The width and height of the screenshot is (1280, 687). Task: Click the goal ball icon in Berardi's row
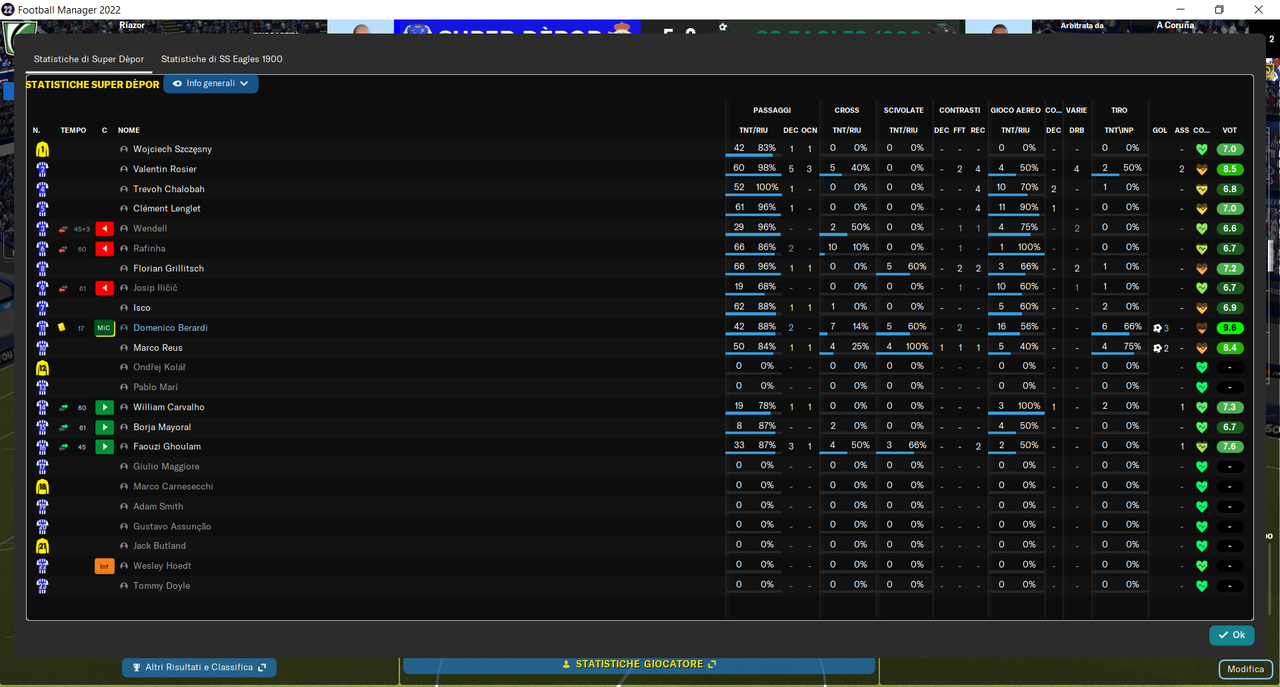(x=1158, y=328)
